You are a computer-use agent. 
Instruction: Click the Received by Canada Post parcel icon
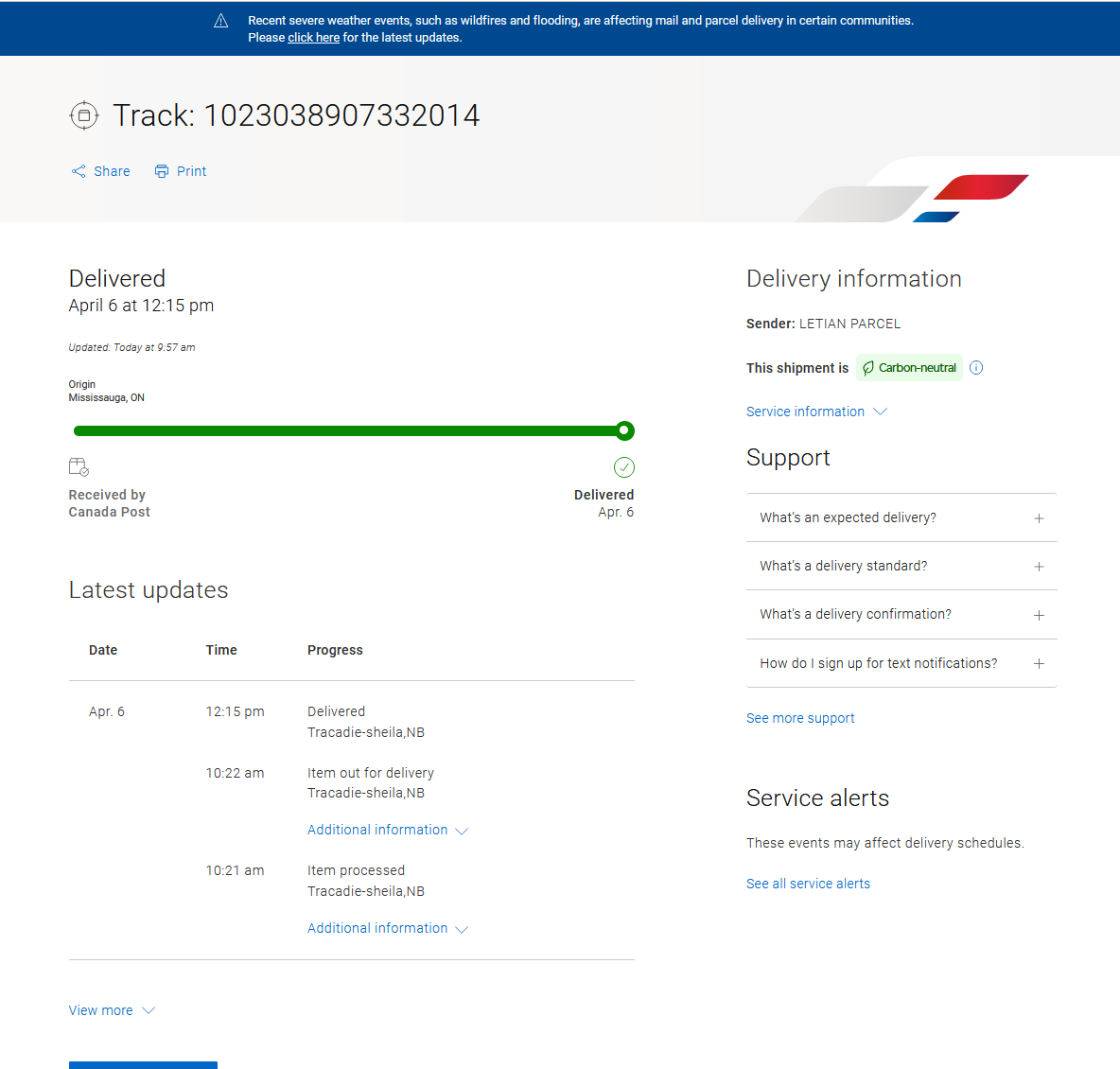(x=79, y=466)
